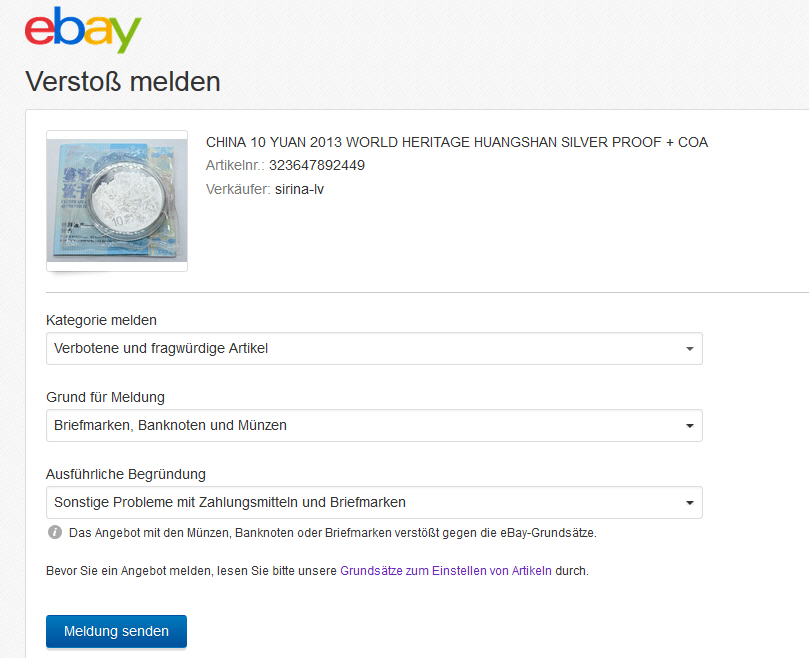Click the Grund für Meldung field label
Screen dimensions: 809x658
pyautogui.click(x=105, y=398)
